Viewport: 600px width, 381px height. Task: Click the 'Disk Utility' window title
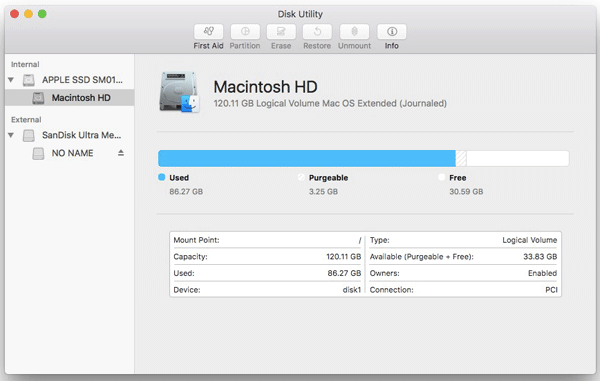click(300, 14)
